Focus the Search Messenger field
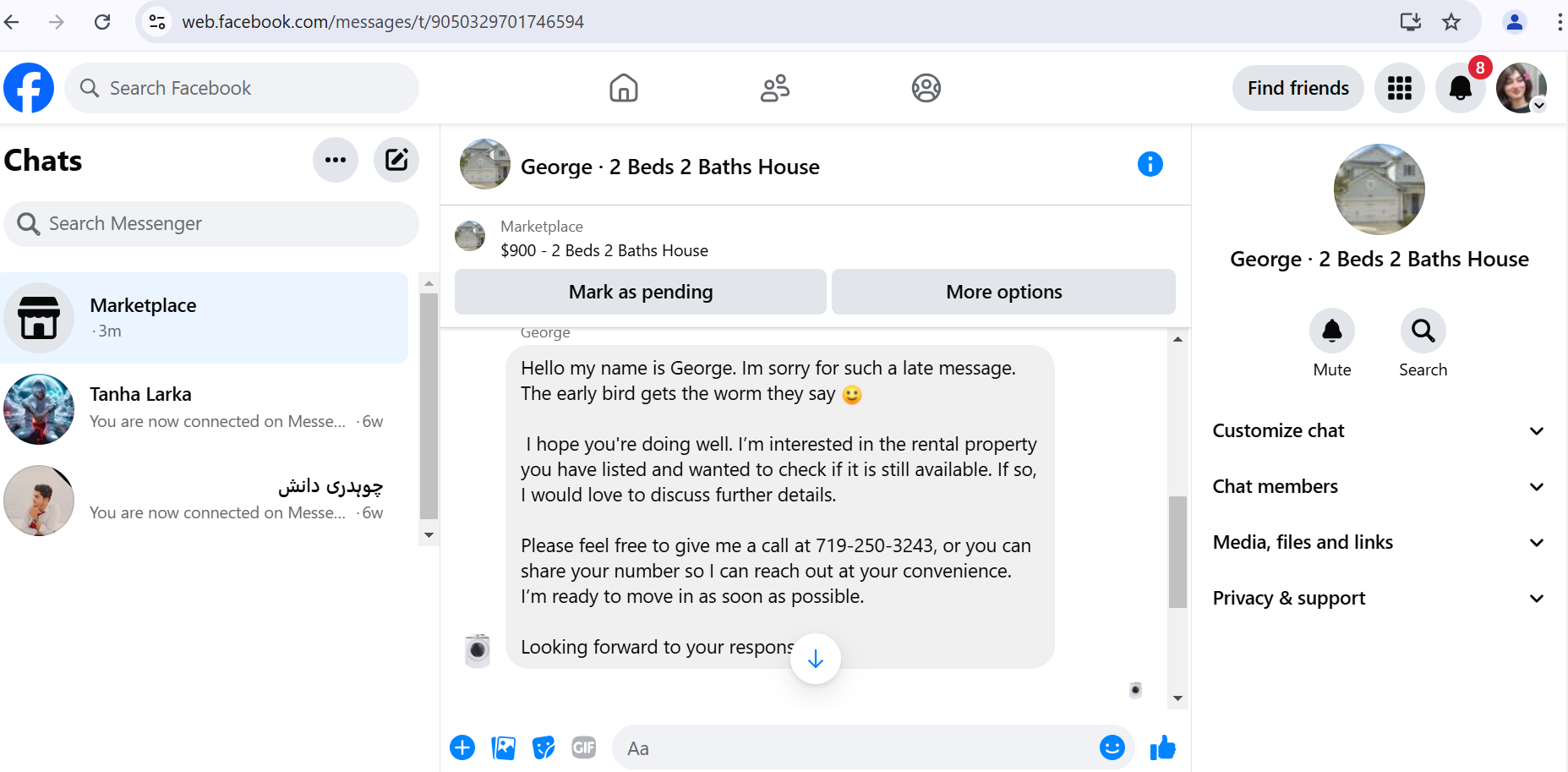Screen dimensions: 1568x772 [x=211, y=224]
